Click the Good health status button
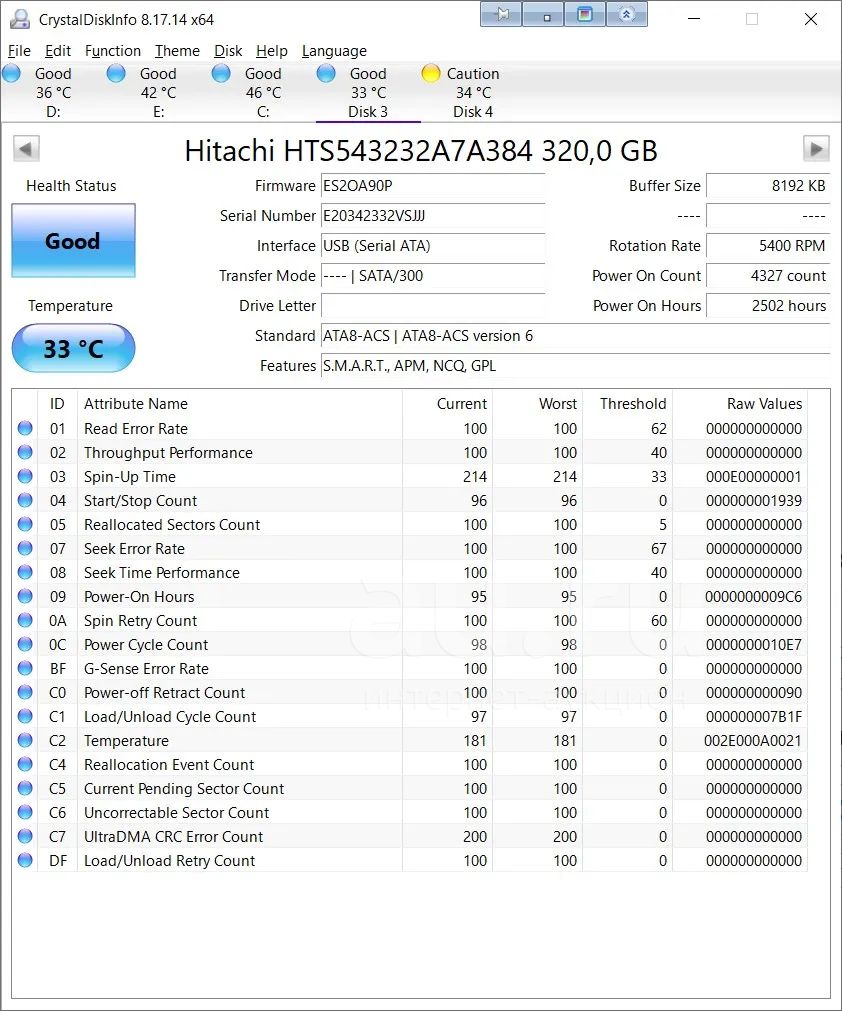The width and height of the screenshot is (842, 1011). point(73,240)
